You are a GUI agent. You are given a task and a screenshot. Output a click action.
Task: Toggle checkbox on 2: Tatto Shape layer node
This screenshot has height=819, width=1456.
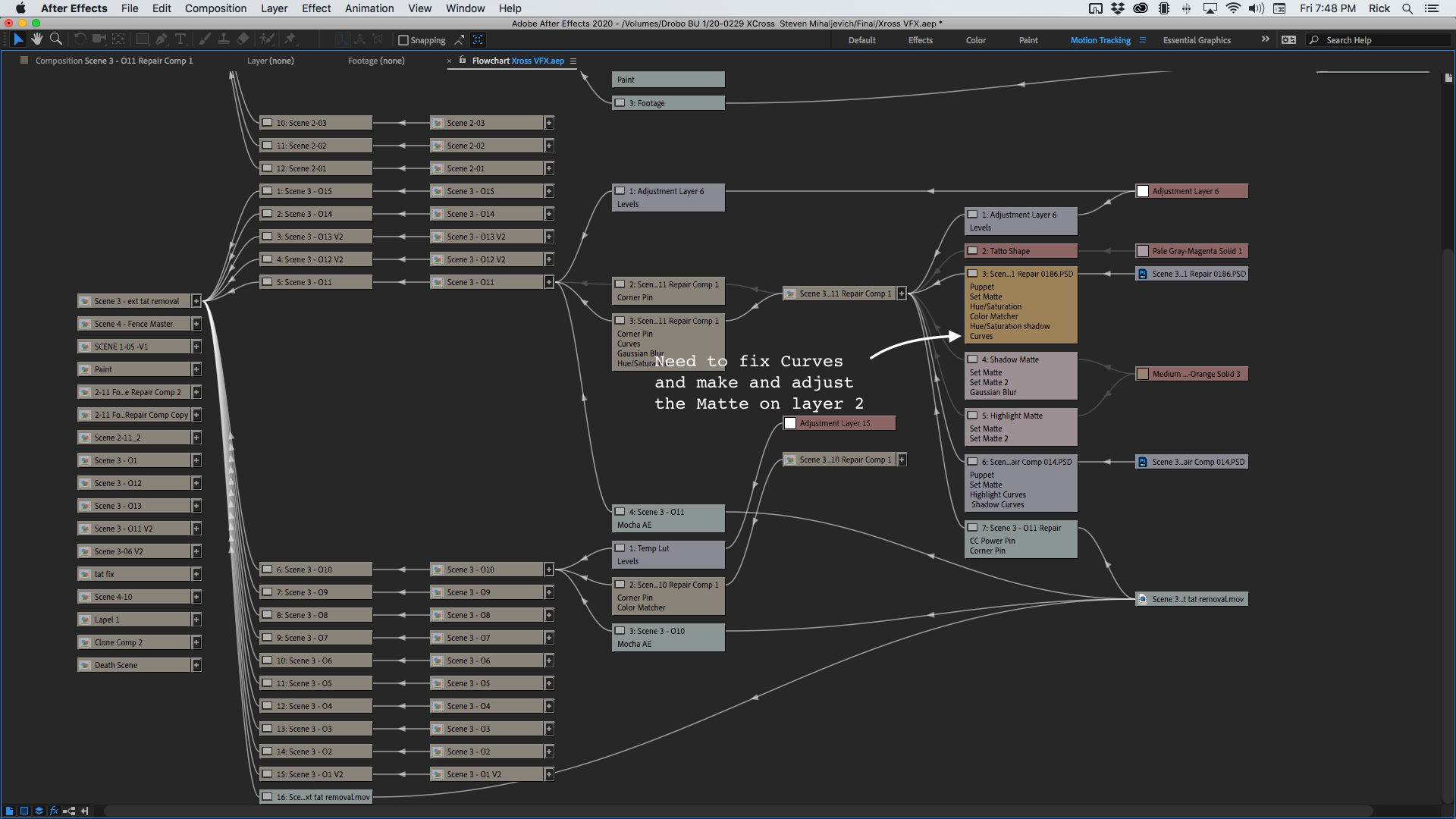tap(972, 251)
